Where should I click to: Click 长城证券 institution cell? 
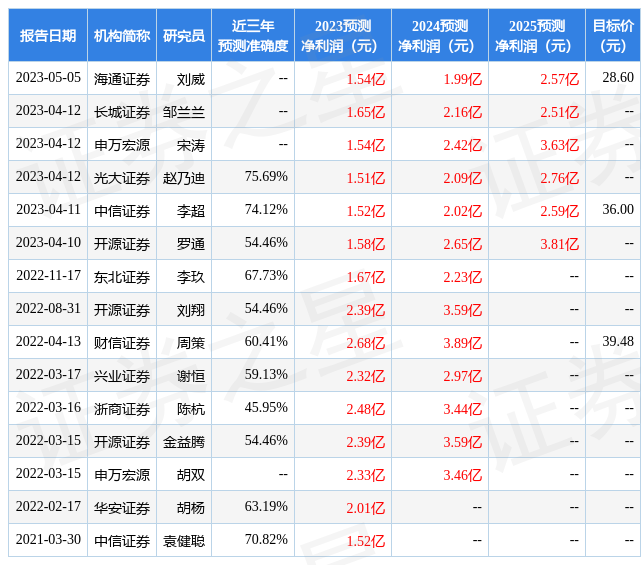122,112
